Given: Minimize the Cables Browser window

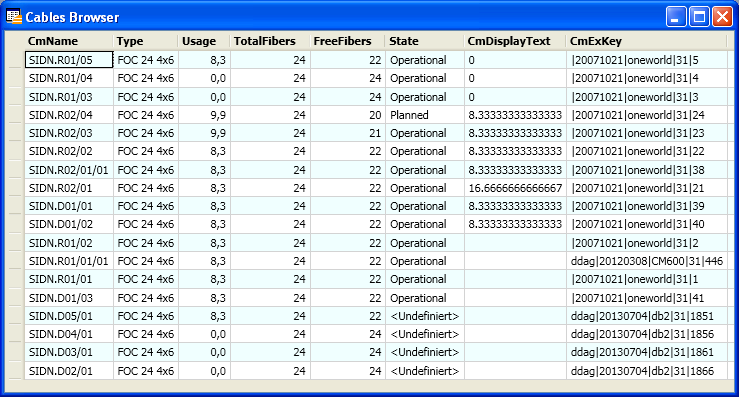Looking at the screenshot, I should pyautogui.click(x=676, y=17).
